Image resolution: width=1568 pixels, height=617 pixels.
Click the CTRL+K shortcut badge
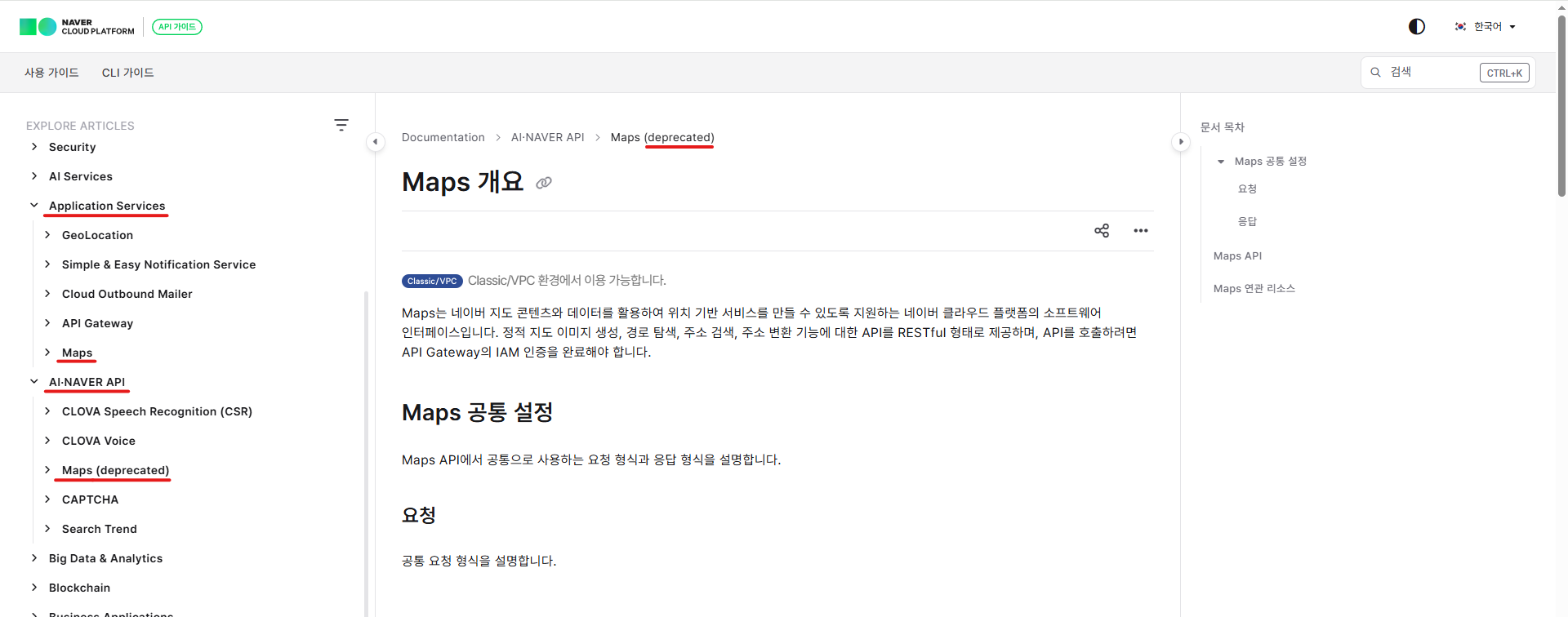1504,73
